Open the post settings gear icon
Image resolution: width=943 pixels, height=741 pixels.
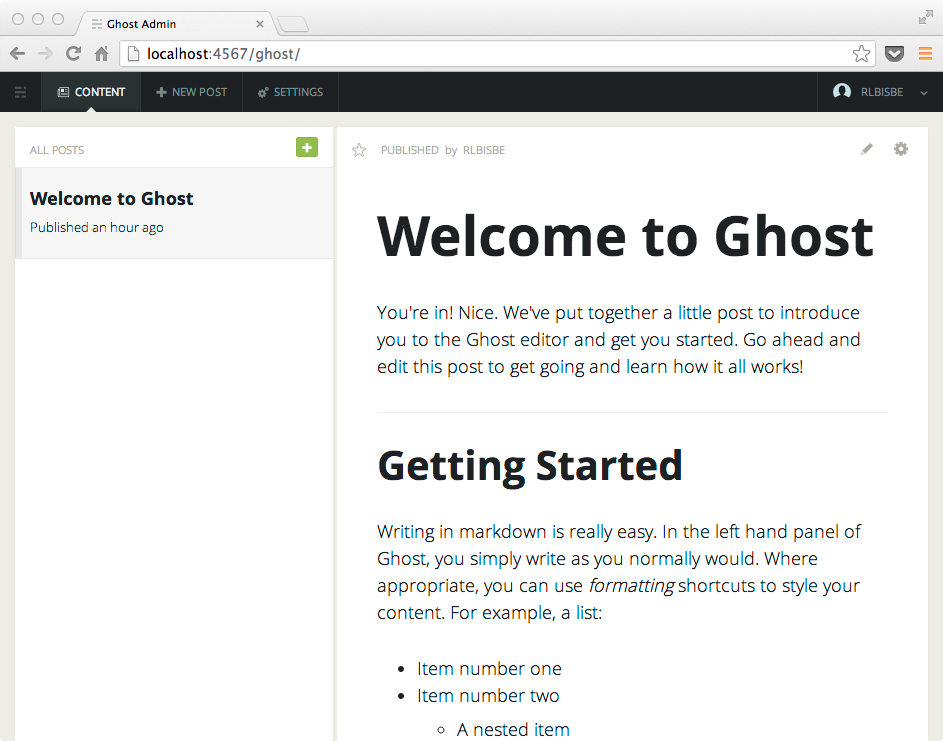coord(901,149)
